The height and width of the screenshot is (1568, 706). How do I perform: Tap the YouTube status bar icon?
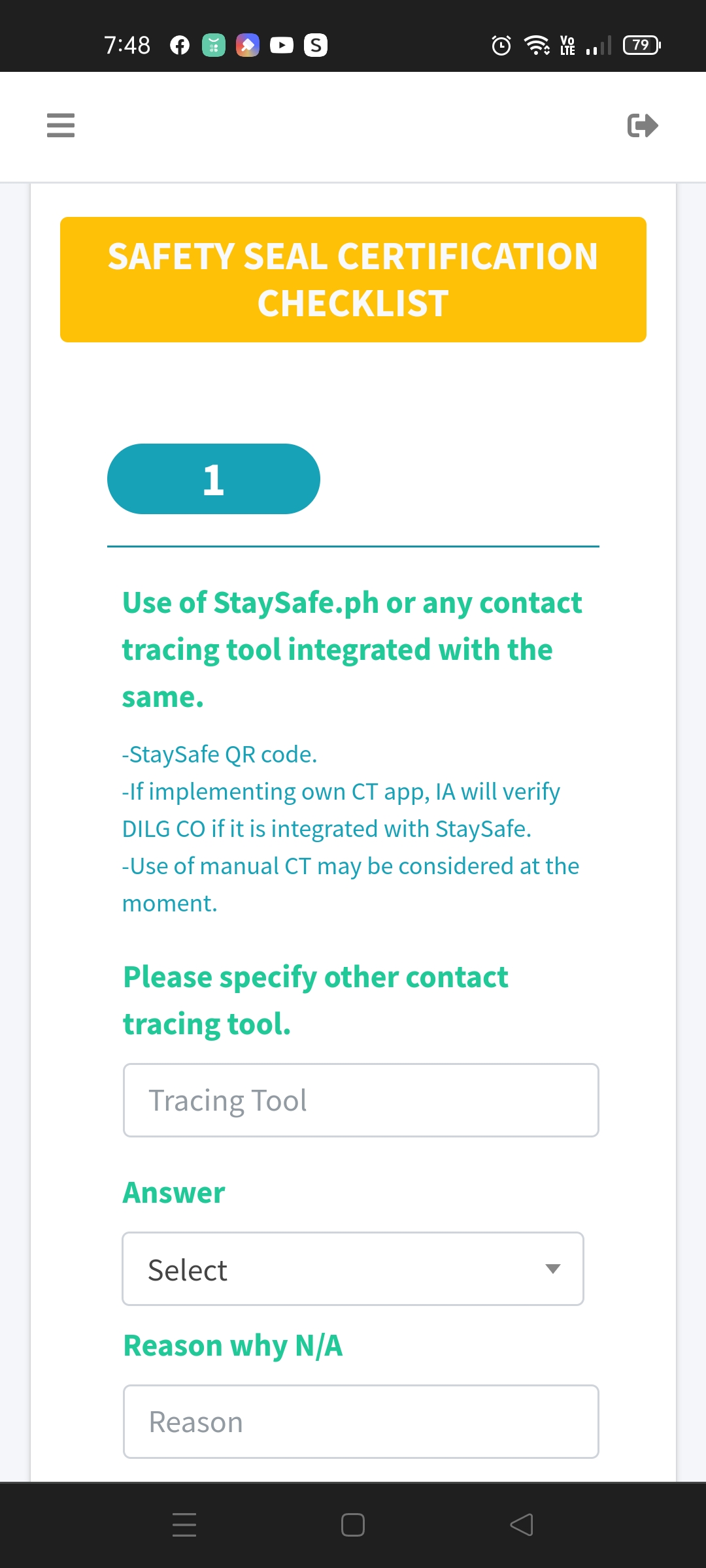click(x=282, y=45)
